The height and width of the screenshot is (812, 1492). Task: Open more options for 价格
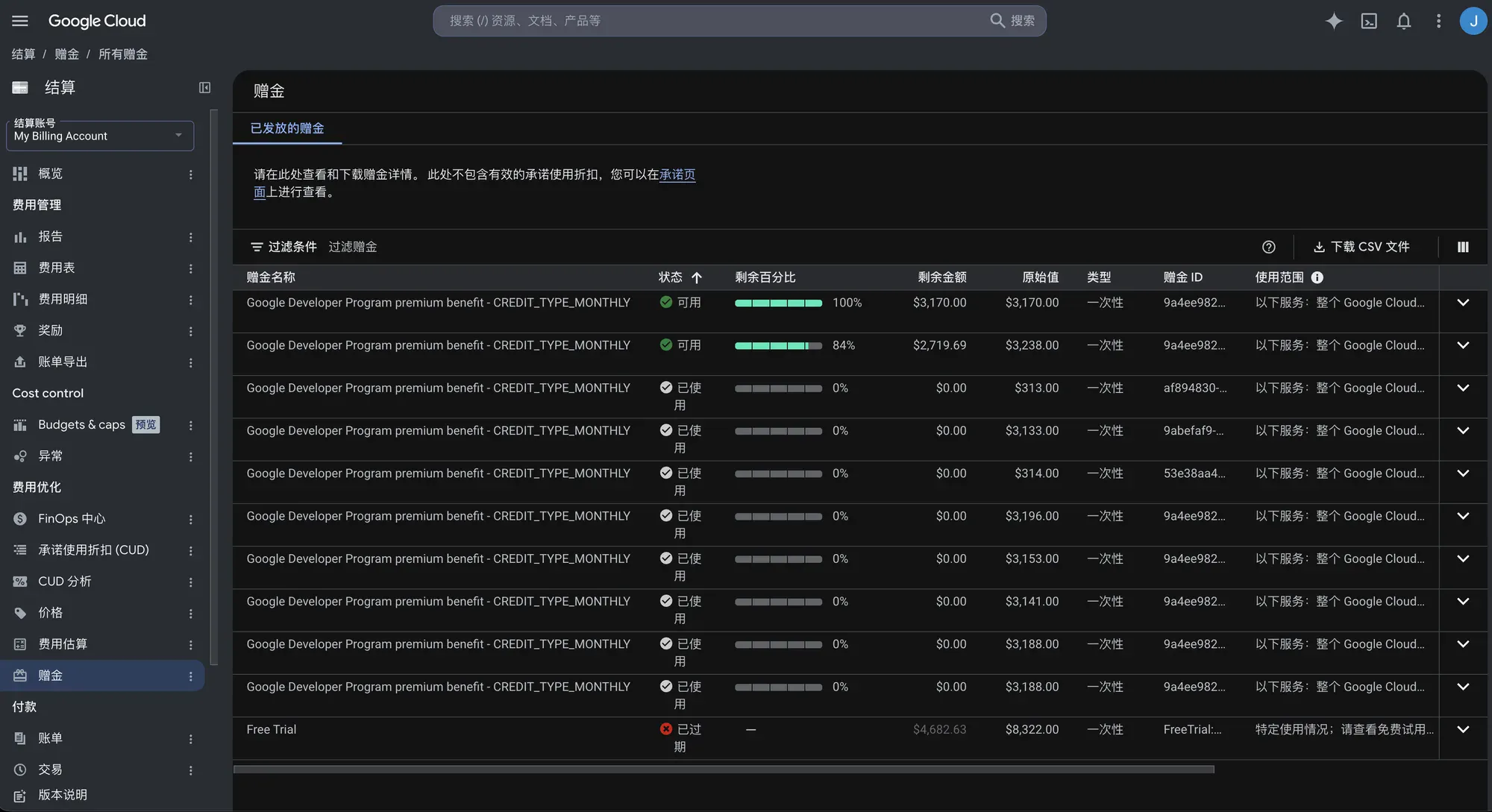coord(191,613)
